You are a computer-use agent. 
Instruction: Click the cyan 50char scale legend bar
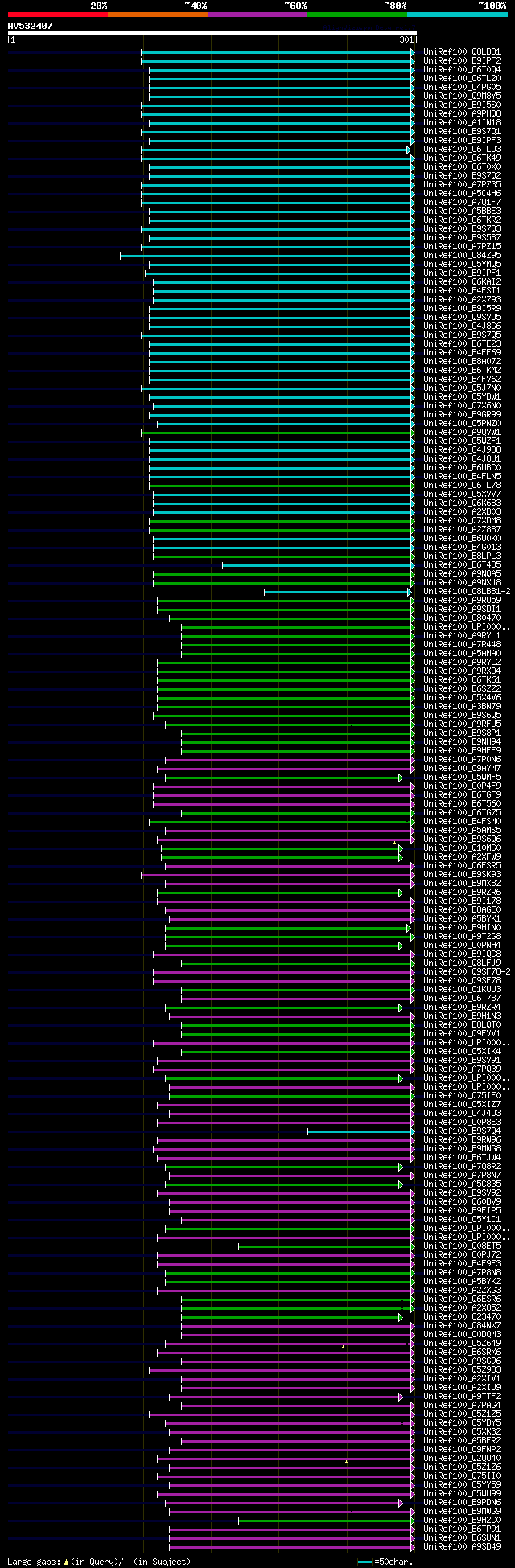[x=365, y=1562]
